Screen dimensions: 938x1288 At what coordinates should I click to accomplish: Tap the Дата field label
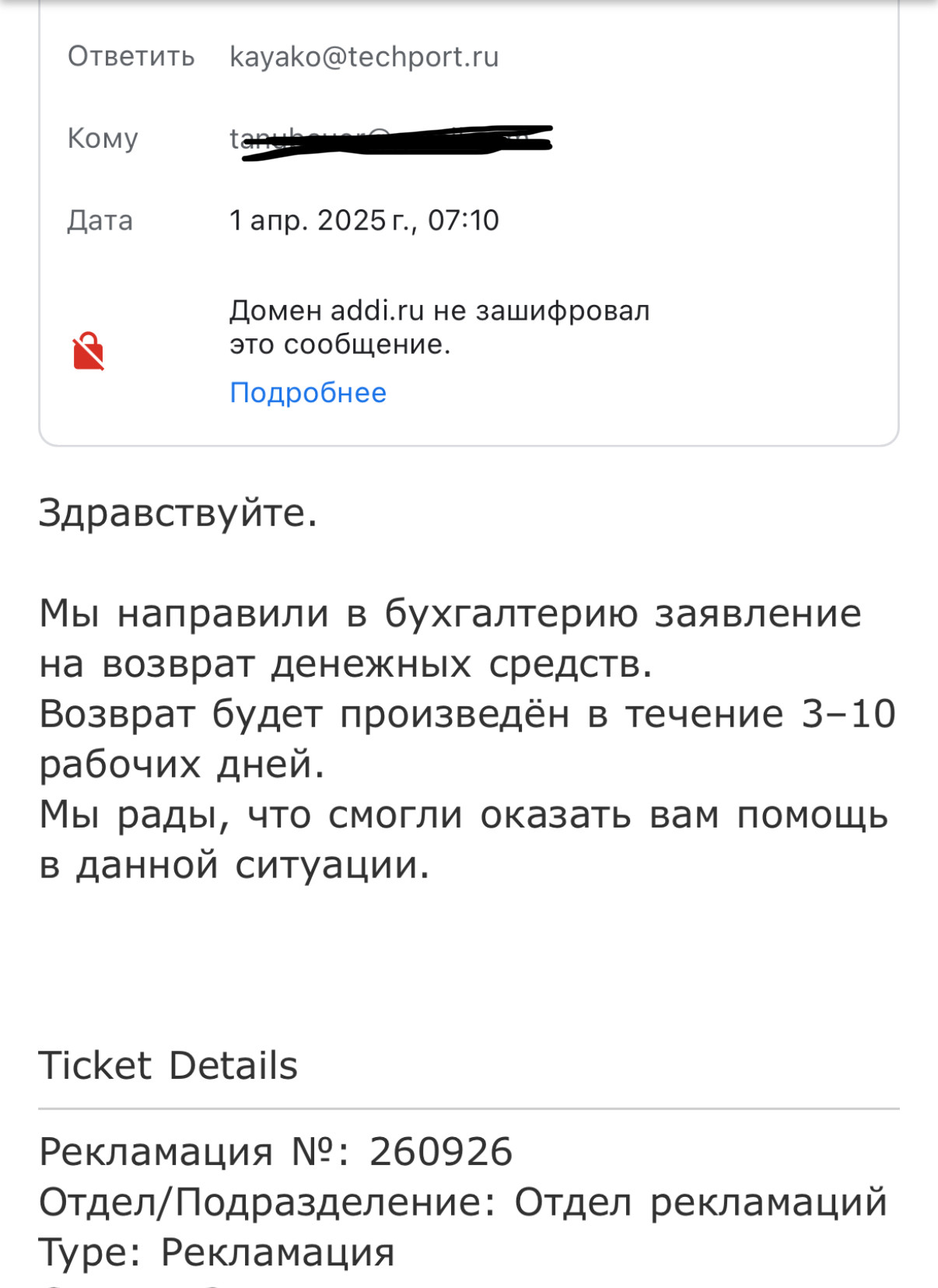coord(100,220)
